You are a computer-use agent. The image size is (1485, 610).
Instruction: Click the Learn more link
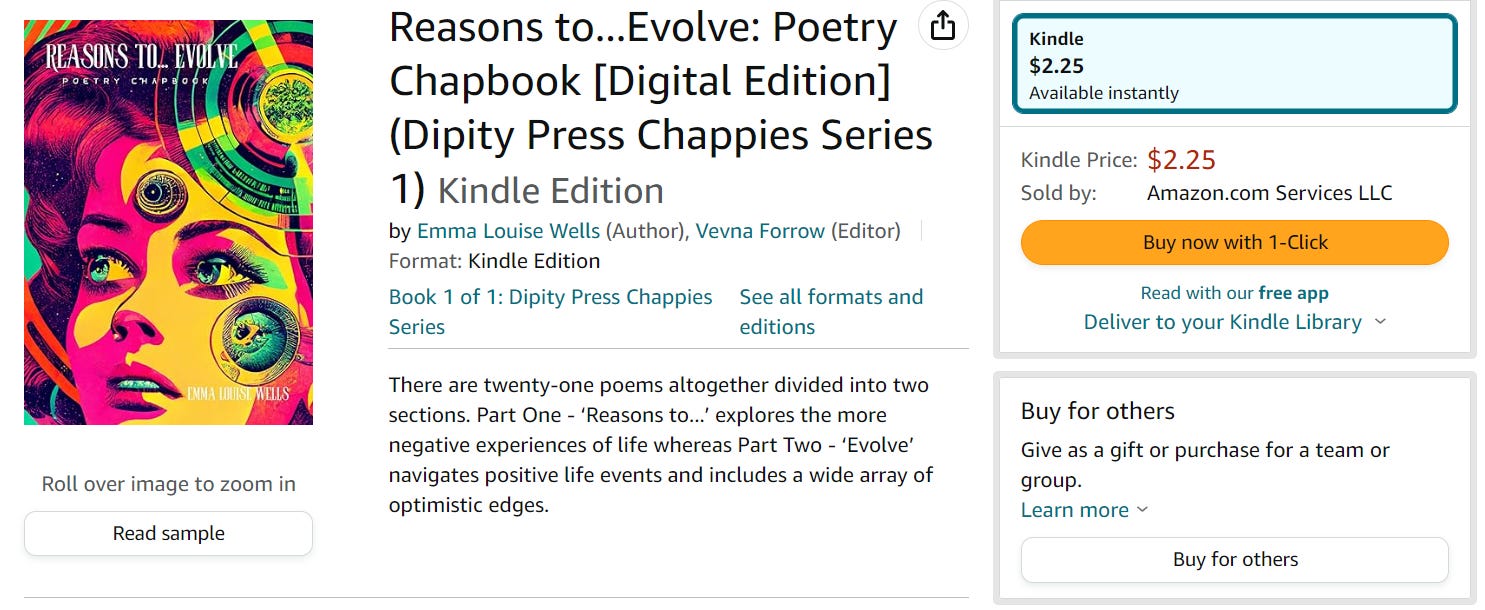1075,510
